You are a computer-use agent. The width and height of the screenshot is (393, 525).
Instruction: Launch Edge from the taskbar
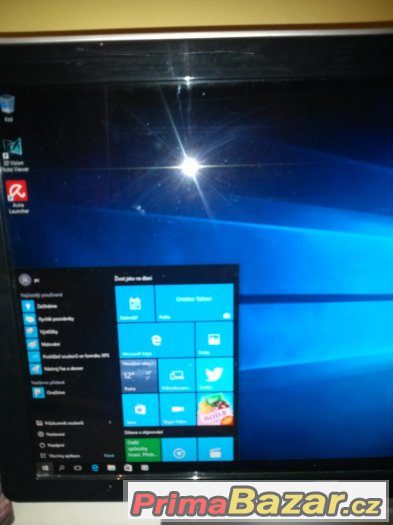pyautogui.click(x=95, y=468)
